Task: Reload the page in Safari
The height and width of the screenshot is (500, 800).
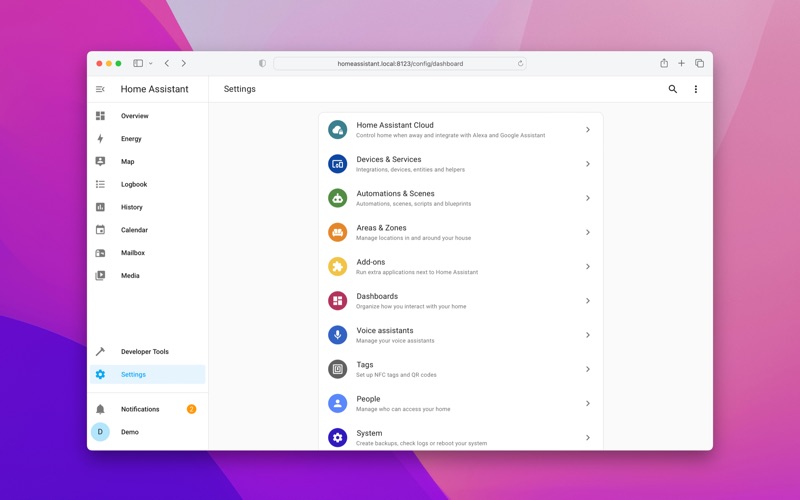Action: click(x=520, y=63)
